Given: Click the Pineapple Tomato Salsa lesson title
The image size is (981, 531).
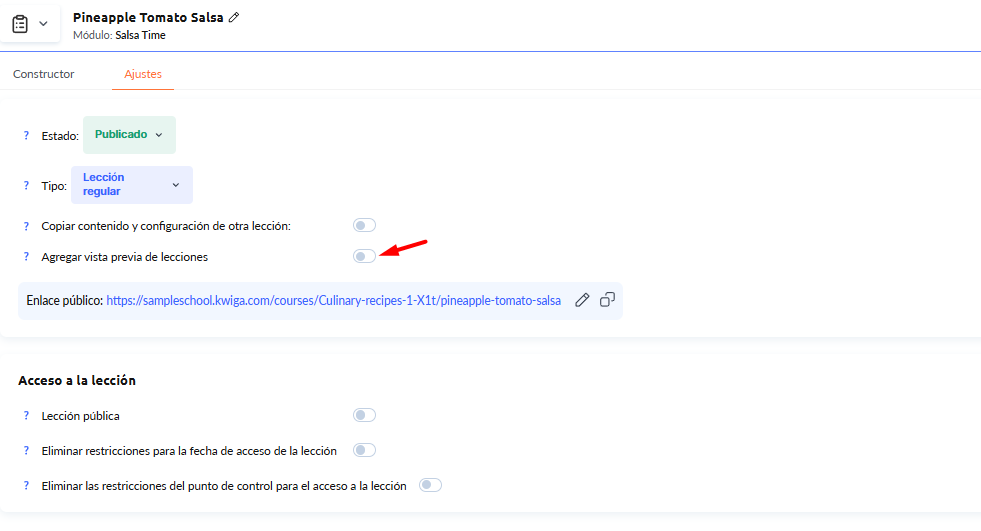Looking at the screenshot, I should pyautogui.click(x=148, y=18).
